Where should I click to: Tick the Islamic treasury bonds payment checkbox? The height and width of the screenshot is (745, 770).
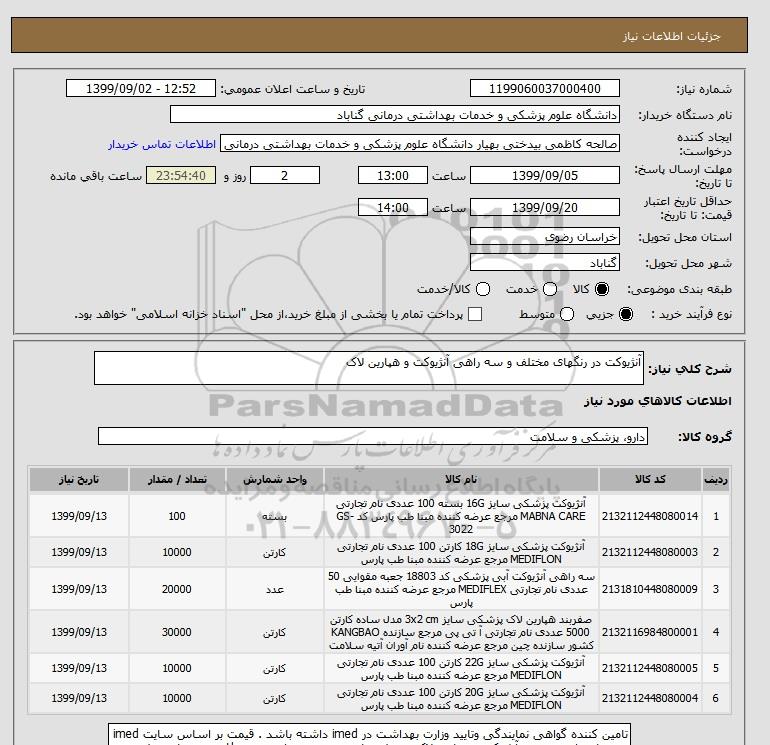475,314
